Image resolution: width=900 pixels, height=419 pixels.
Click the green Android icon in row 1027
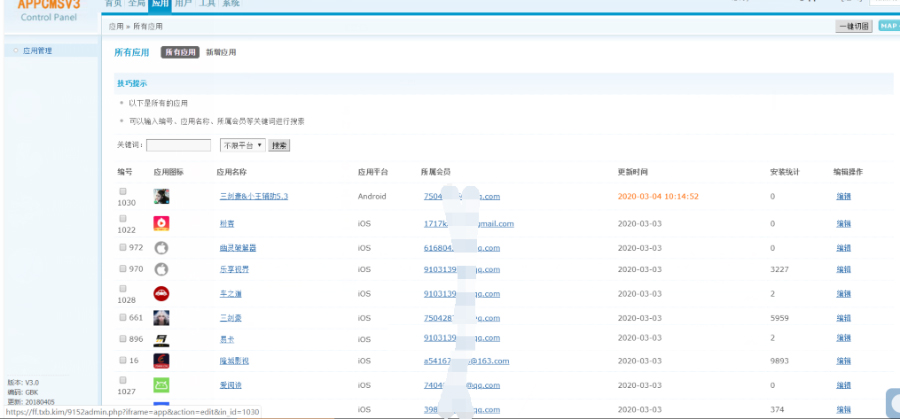pos(161,385)
